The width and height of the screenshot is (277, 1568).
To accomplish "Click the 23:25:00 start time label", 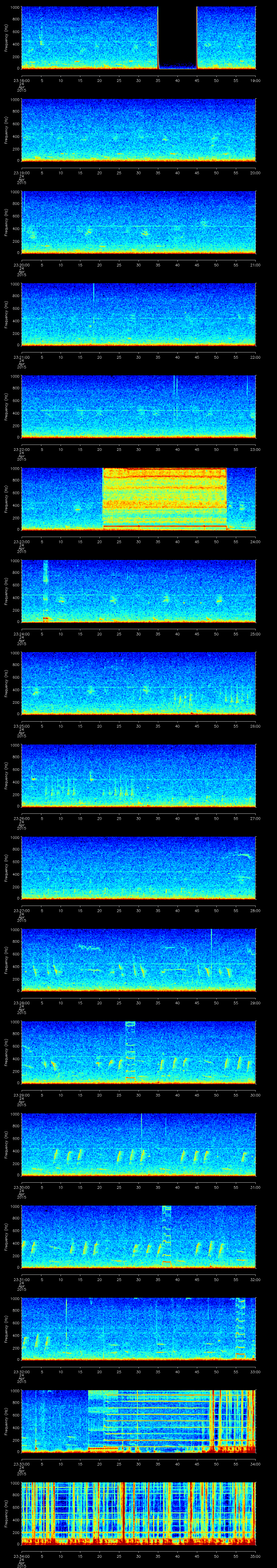I will [x=21, y=726].
